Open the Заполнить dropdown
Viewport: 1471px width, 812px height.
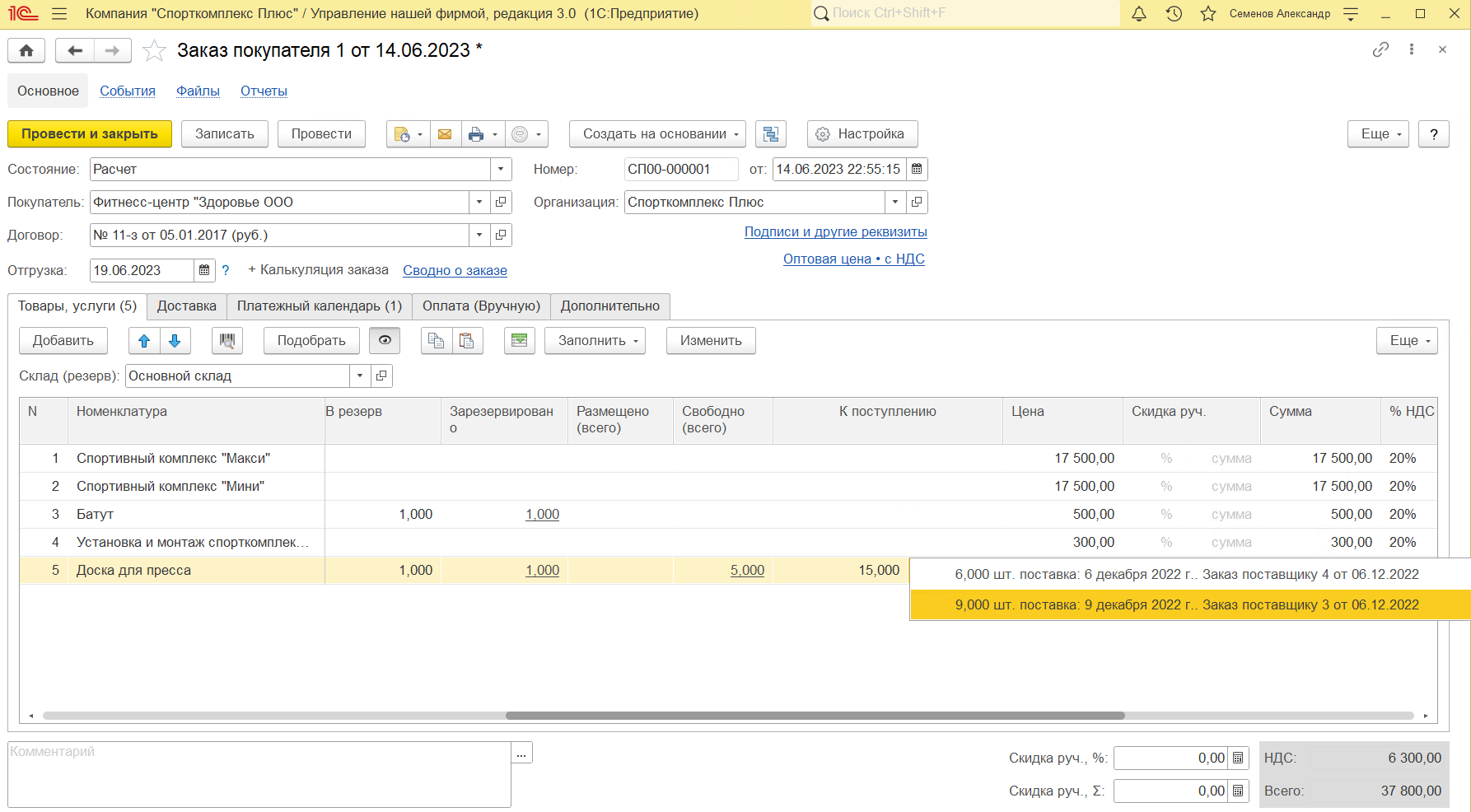coord(595,341)
